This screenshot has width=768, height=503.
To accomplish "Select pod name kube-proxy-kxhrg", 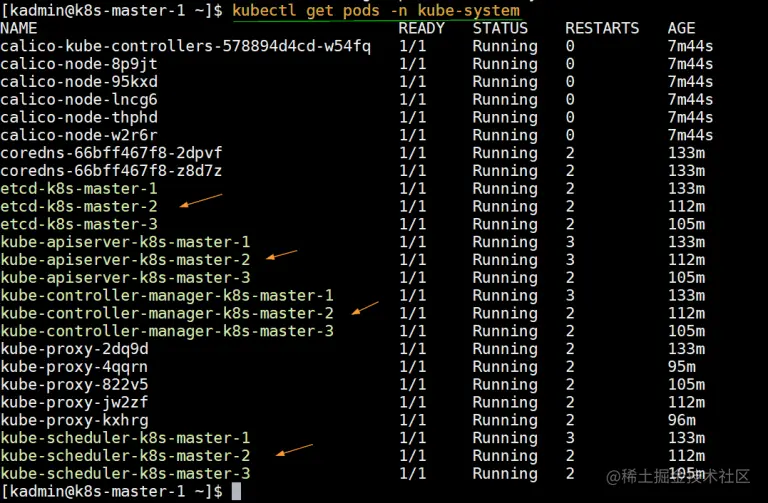I will click(74, 420).
